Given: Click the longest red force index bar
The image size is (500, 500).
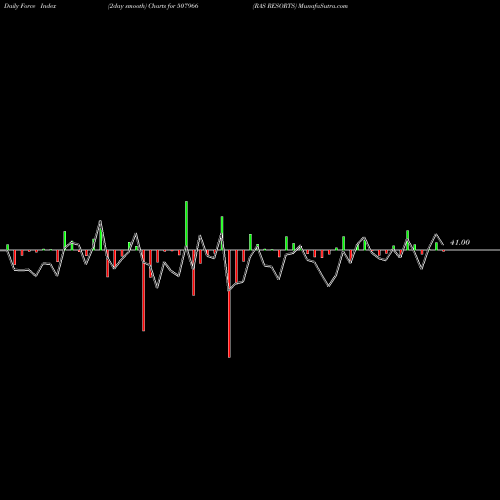Looking at the screenshot, I should pyautogui.click(x=229, y=304).
